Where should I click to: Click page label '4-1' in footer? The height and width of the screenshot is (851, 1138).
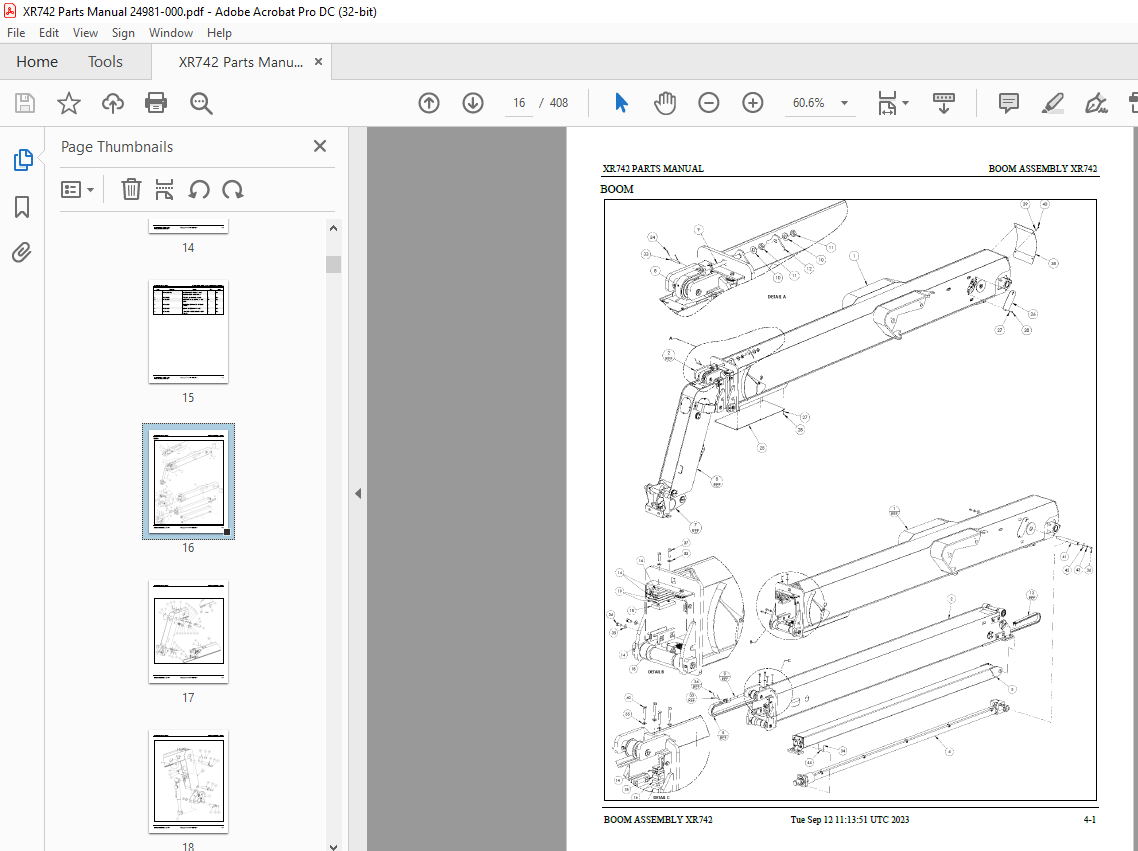point(1089,819)
